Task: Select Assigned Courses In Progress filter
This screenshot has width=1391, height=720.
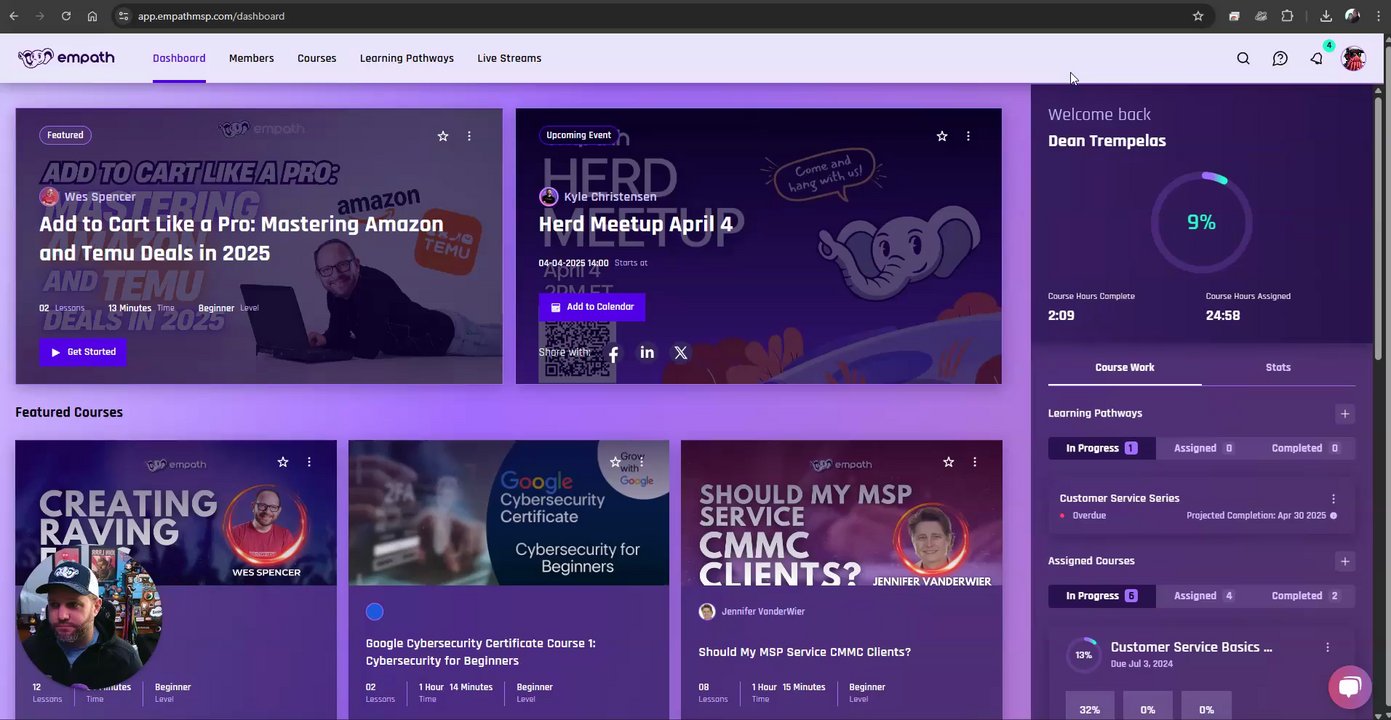Action: pyautogui.click(x=1102, y=596)
